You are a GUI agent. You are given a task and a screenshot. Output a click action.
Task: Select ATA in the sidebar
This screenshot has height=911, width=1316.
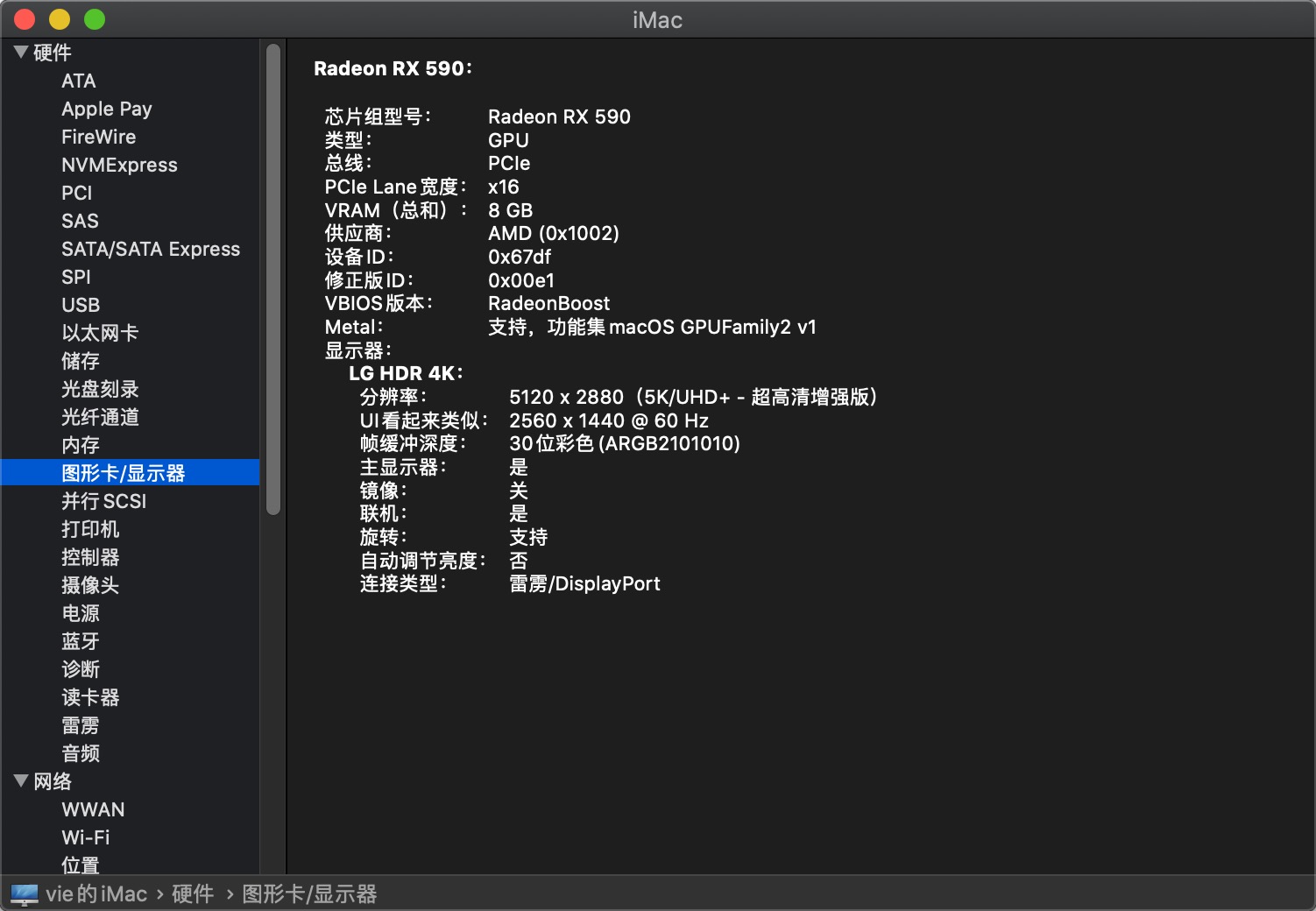tap(79, 81)
